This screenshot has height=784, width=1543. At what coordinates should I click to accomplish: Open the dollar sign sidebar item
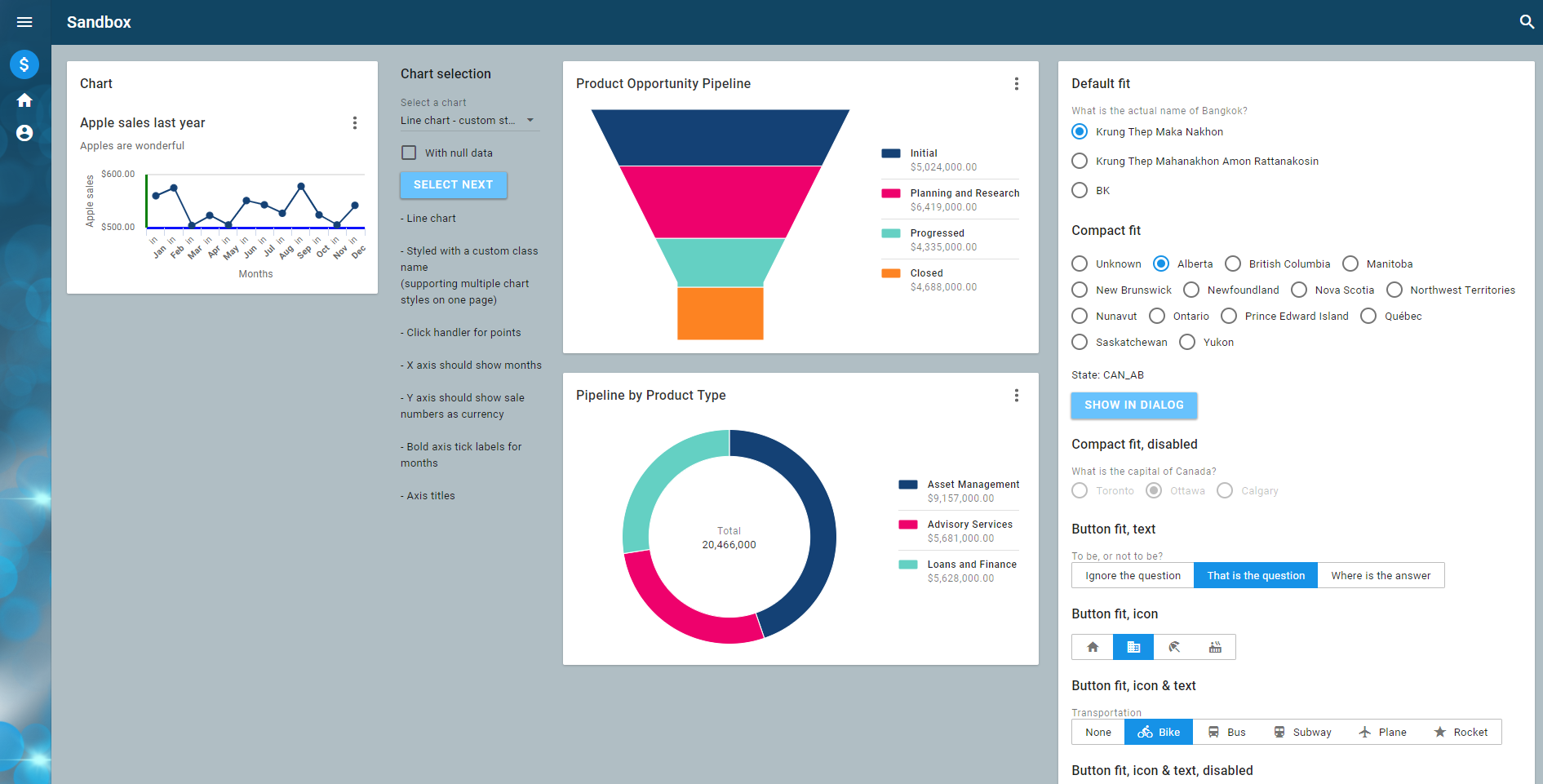click(24, 64)
